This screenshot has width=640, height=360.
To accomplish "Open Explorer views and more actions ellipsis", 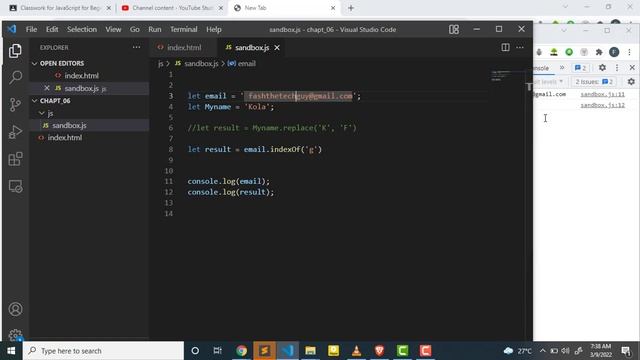I will point(136,47).
